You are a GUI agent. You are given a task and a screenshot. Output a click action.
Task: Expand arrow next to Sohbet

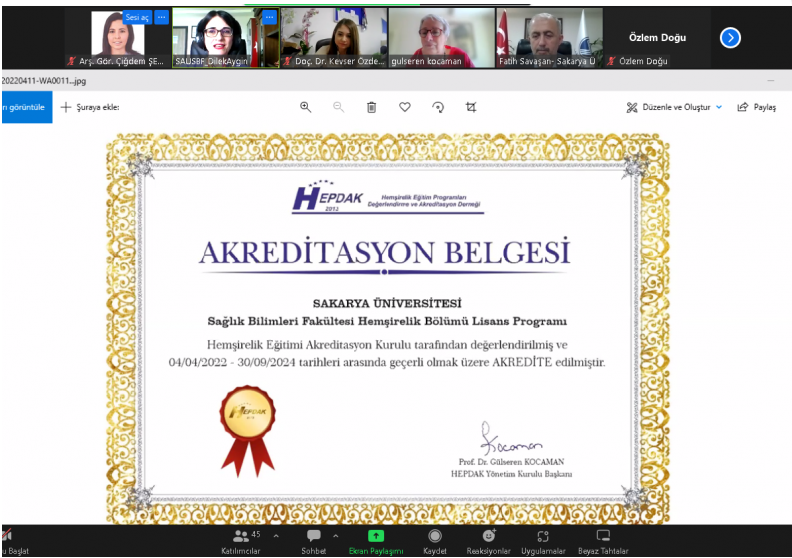[335, 536]
